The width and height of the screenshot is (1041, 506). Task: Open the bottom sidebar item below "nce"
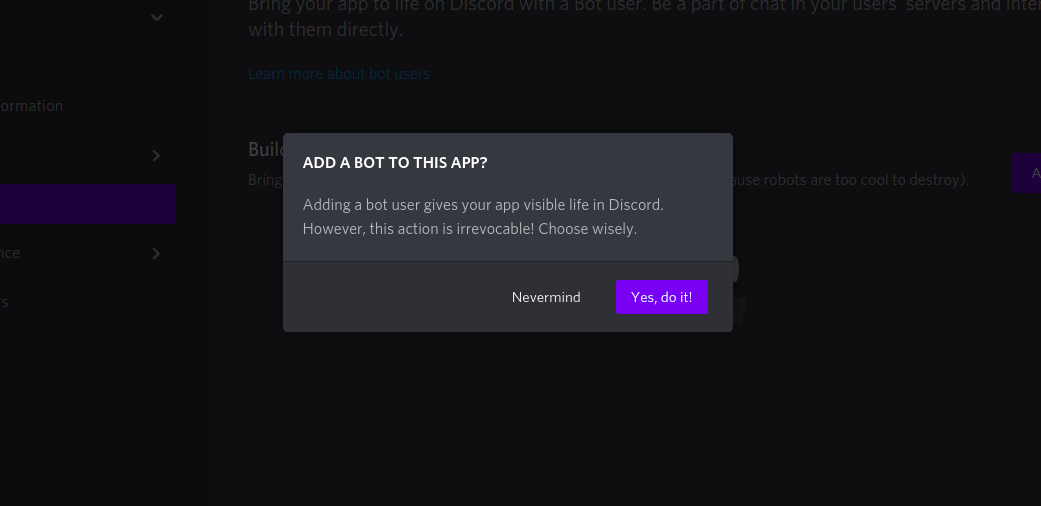click(x=5, y=302)
